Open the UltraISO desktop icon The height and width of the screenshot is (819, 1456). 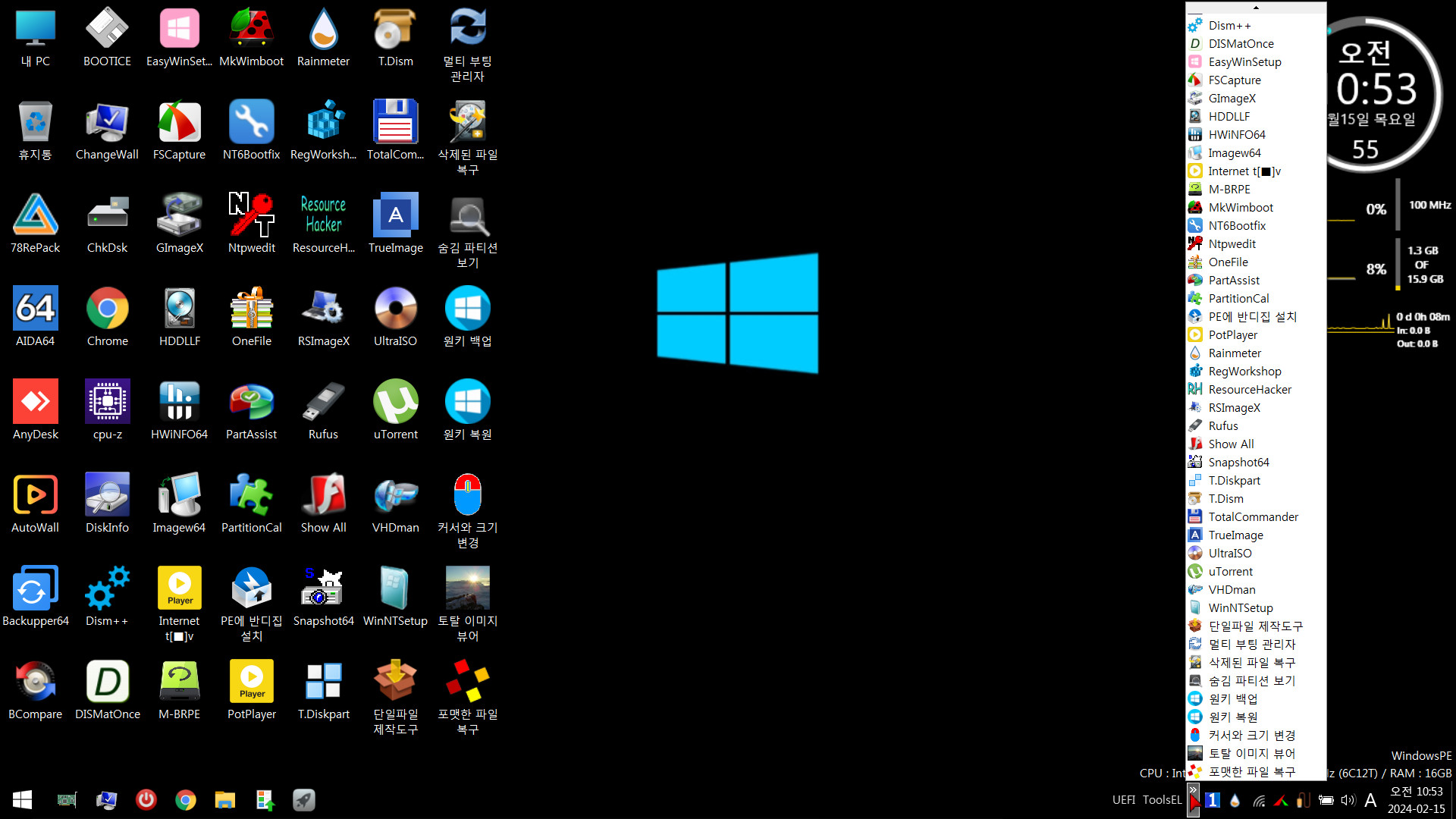click(395, 318)
